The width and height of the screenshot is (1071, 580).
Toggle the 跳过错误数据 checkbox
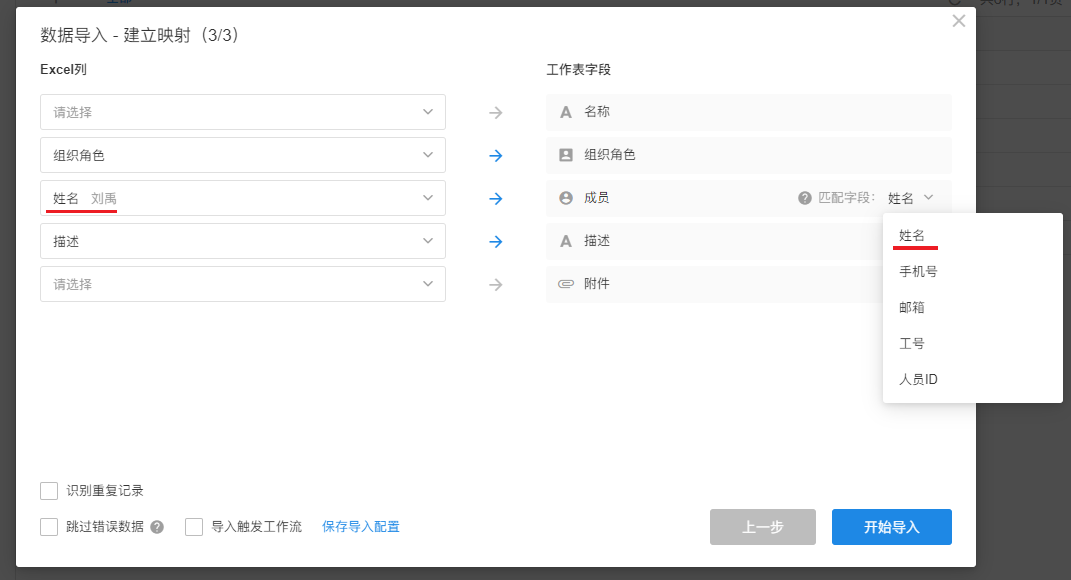pyautogui.click(x=49, y=527)
